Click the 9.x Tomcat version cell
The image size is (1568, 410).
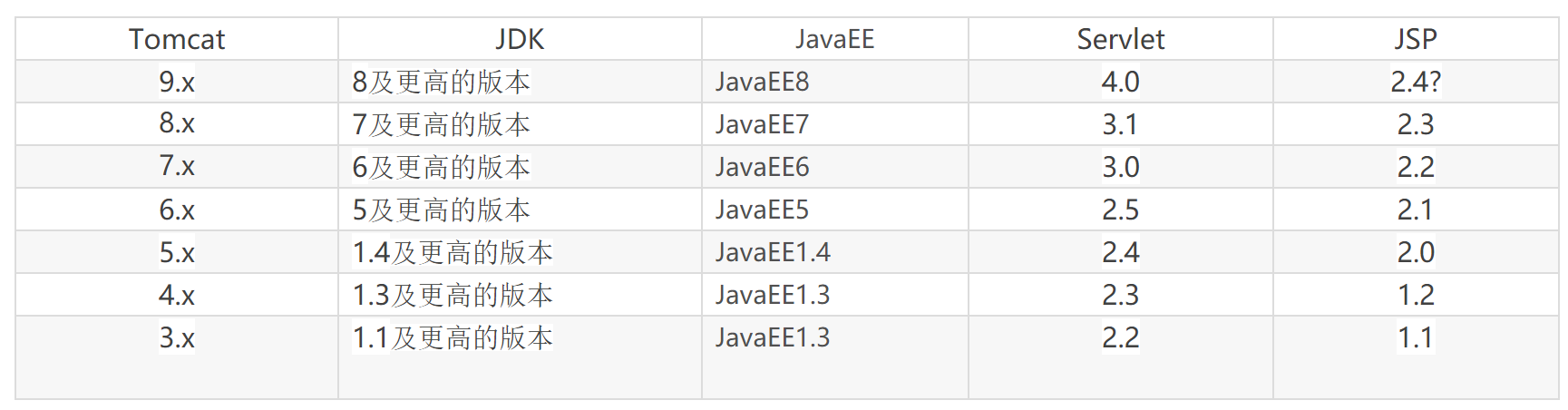[x=177, y=82]
